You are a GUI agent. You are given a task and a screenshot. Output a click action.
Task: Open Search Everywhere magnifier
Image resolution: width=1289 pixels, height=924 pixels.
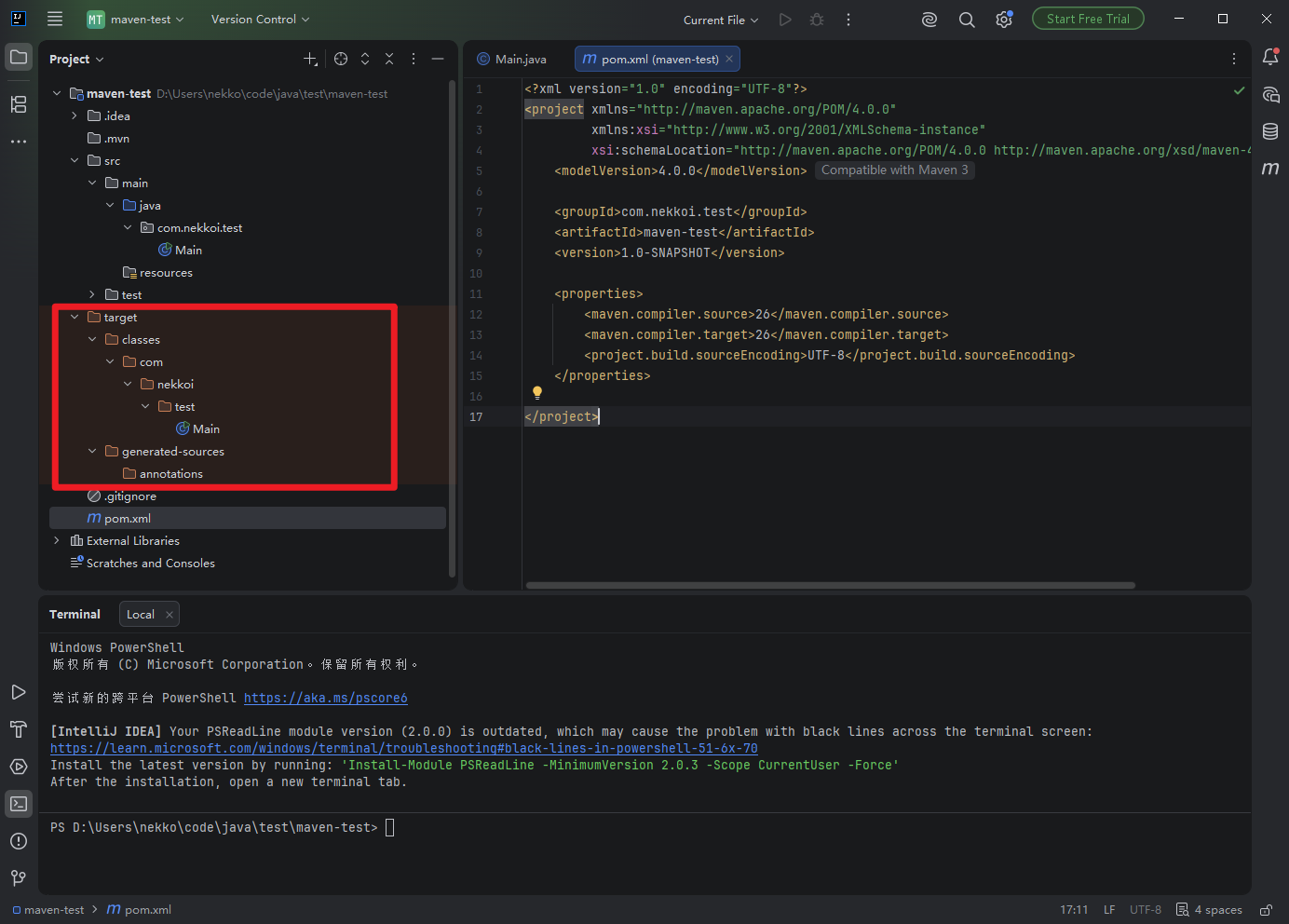[967, 20]
